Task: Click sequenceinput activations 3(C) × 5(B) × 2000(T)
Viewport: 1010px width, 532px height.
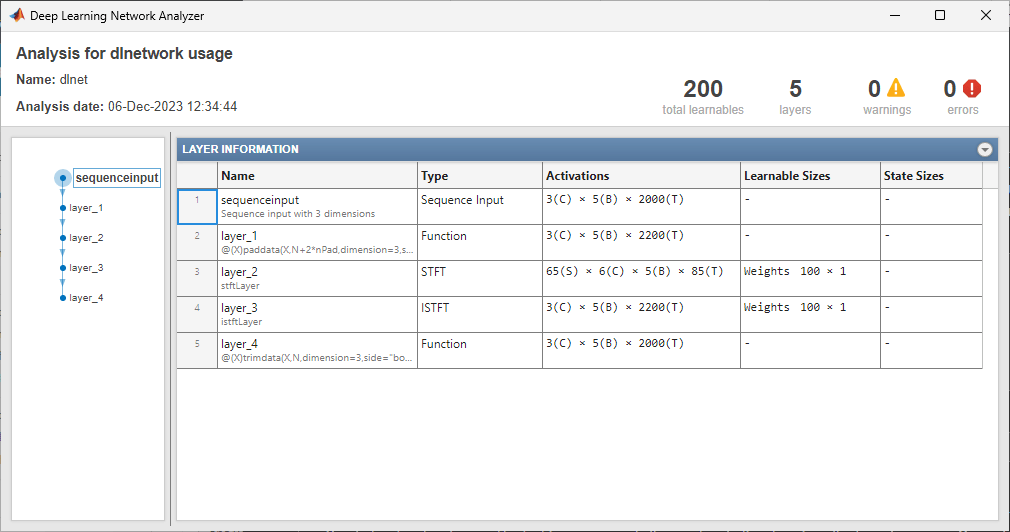Action: 642,206
